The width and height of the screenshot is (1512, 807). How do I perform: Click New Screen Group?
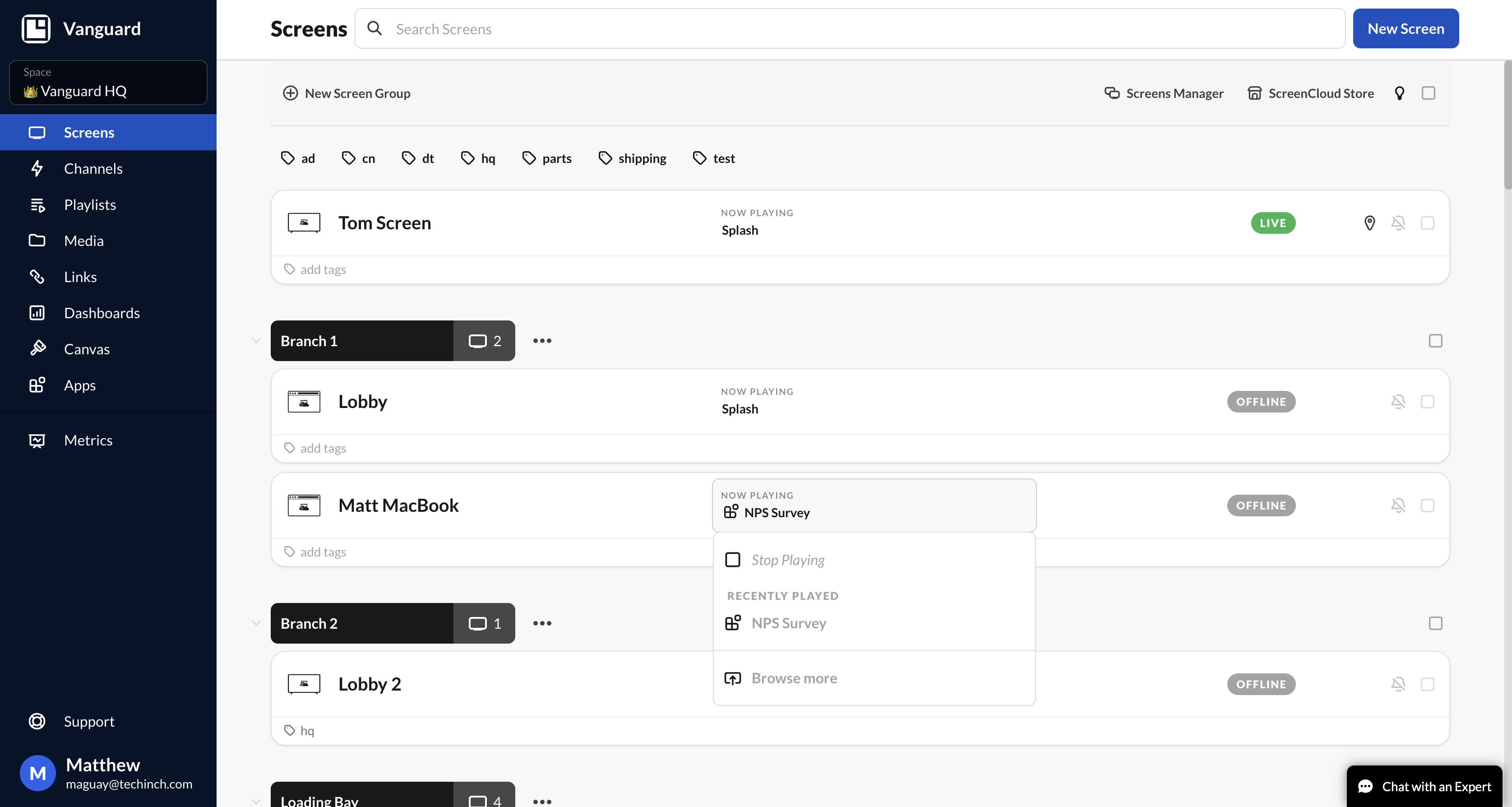click(347, 93)
